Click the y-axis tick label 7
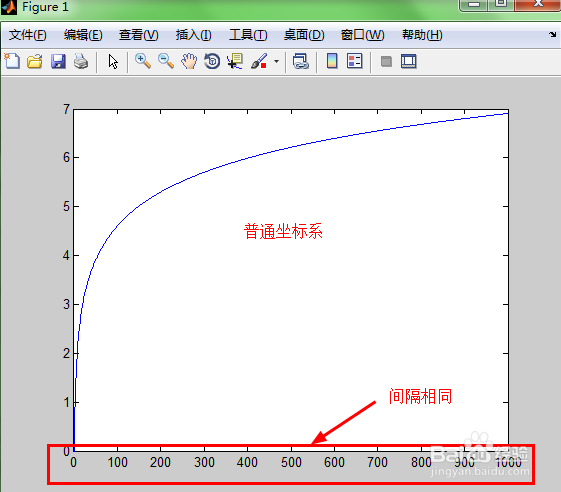The height and width of the screenshot is (492, 561). (66, 109)
